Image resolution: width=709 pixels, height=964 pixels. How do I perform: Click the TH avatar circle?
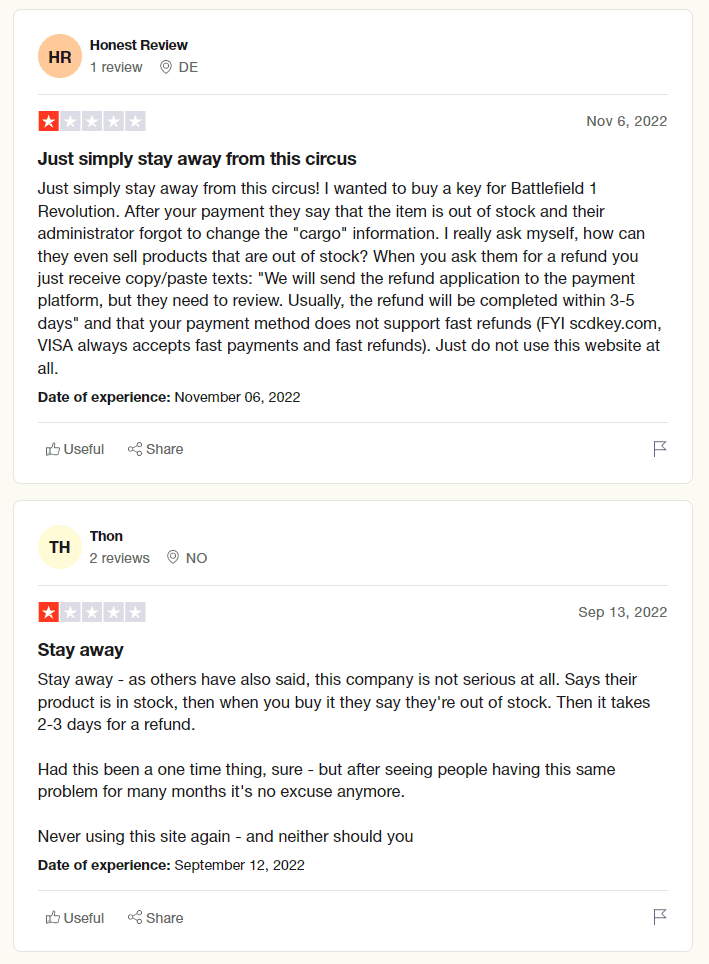60,547
